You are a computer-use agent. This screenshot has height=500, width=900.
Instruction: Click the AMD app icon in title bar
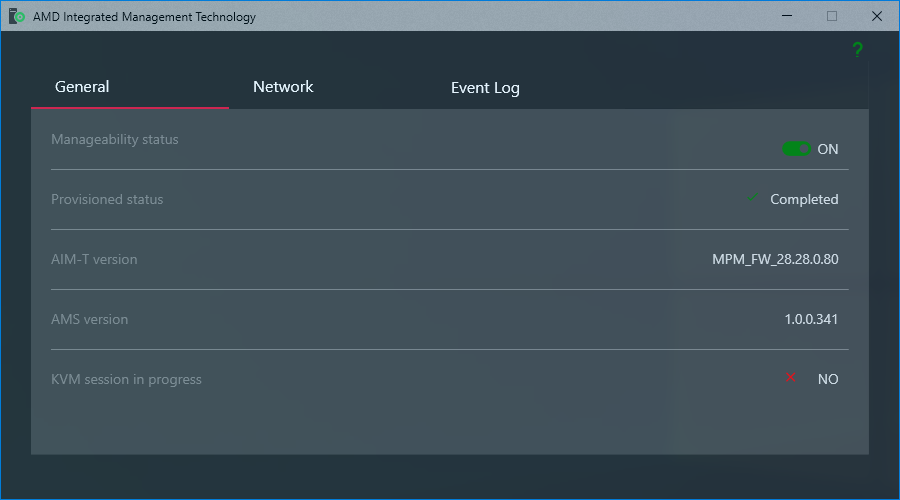click(x=17, y=16)
